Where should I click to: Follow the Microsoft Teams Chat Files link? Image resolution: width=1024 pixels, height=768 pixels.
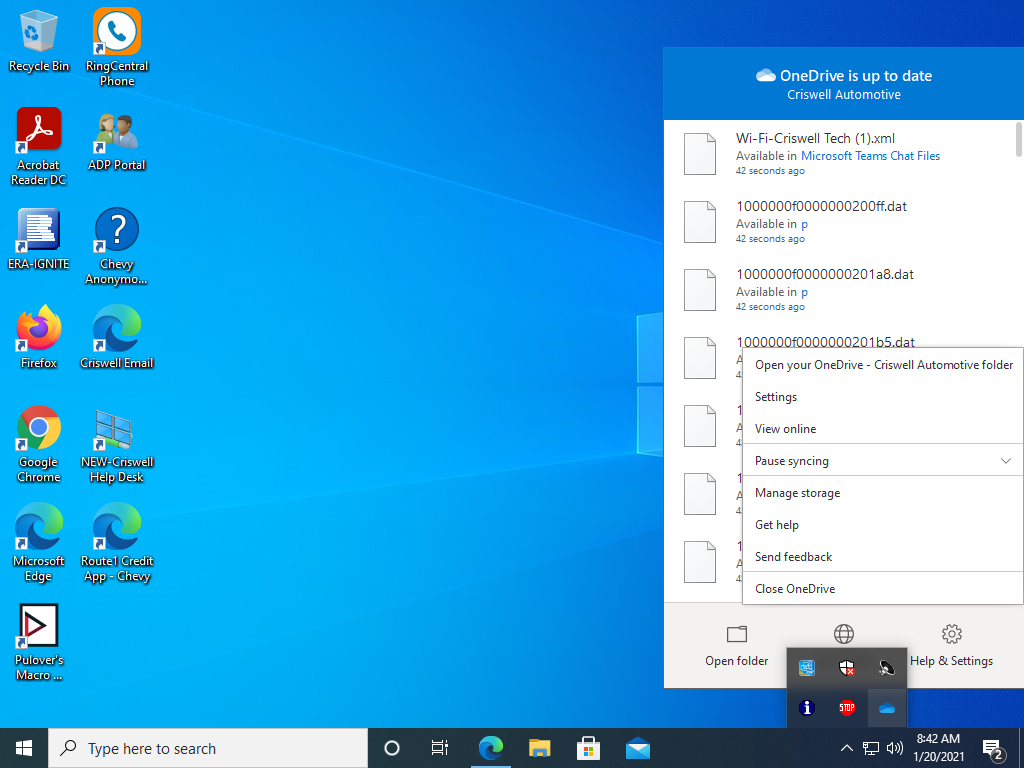[x=871, y=156]
